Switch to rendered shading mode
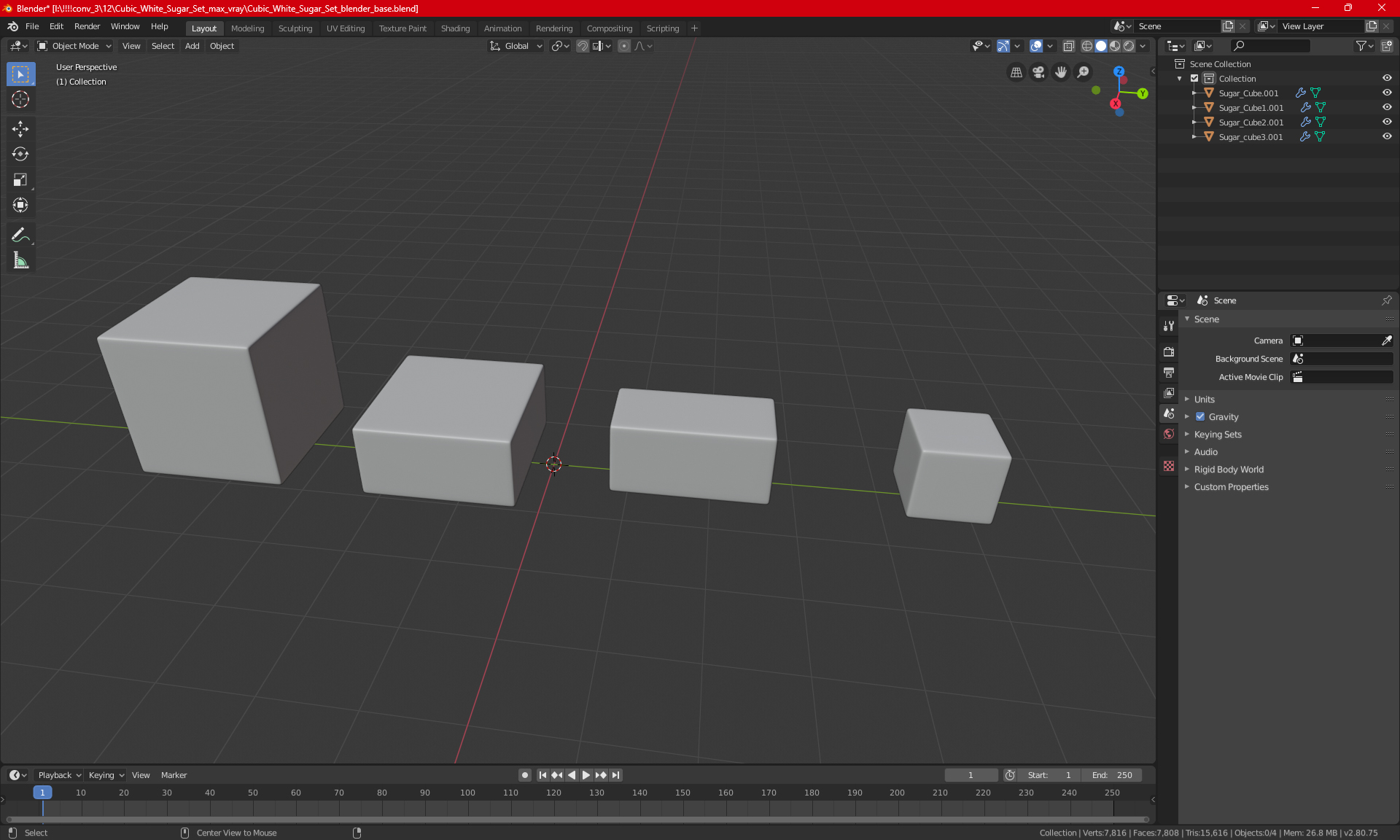 (x=1129, y=46)
